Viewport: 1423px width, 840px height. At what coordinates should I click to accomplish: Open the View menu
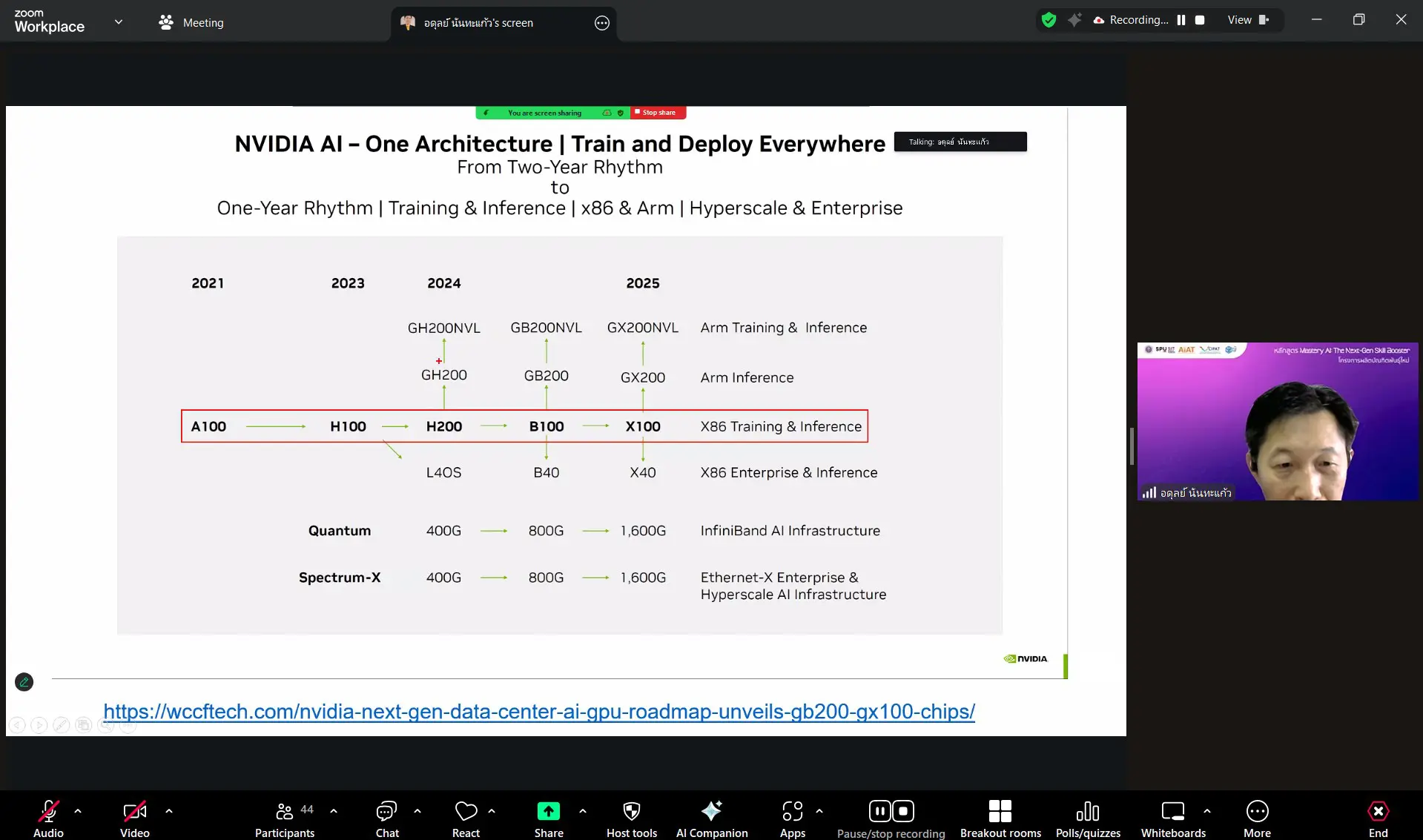tap(1247, 20)
